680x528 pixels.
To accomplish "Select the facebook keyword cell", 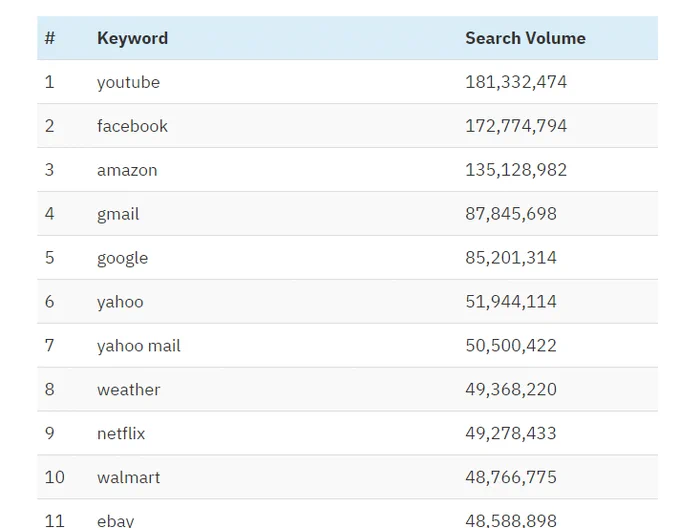I will coord(132,126).
